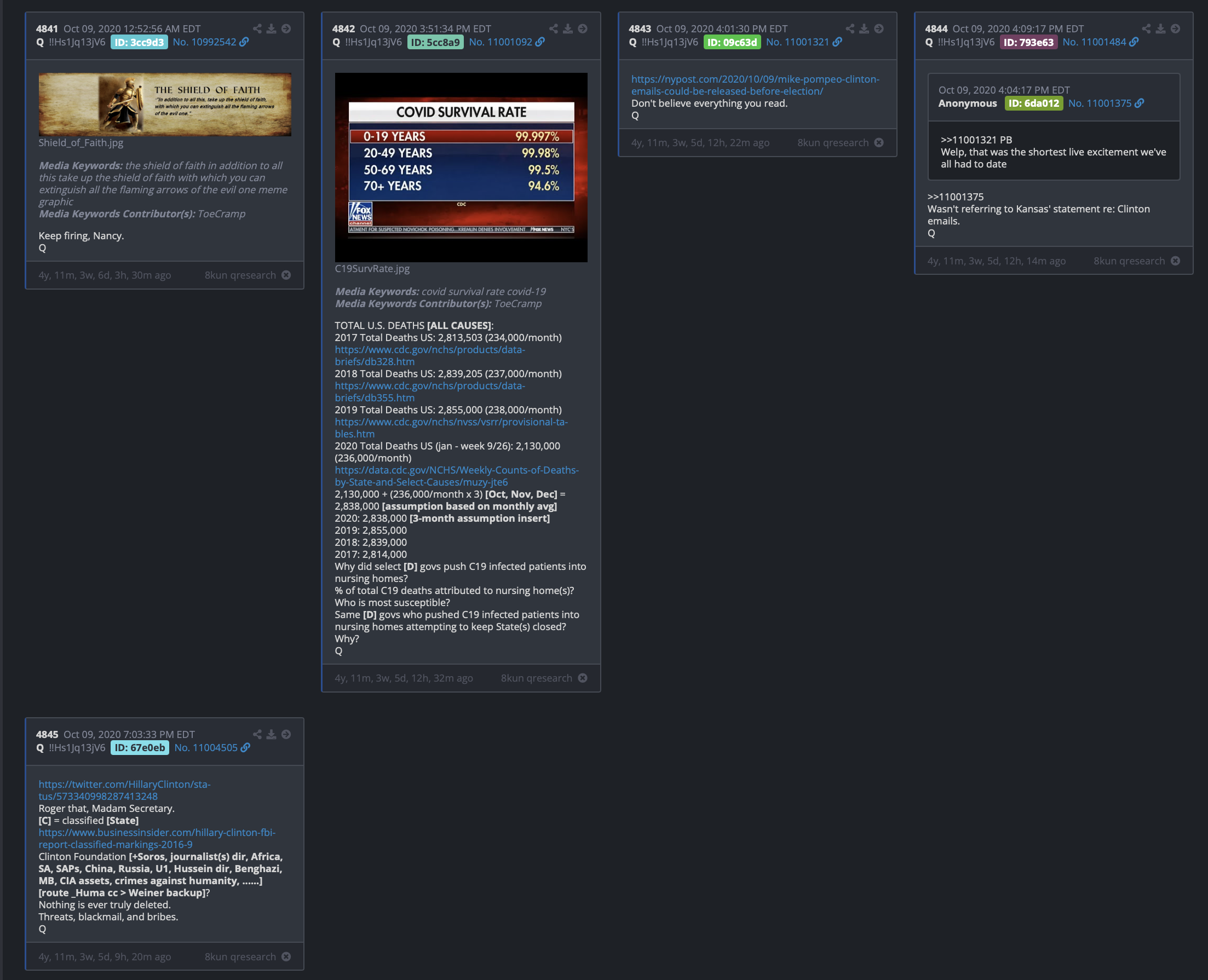This screenshot has width=1208, height=980.
Task: Click circle-x icon in post 4841 footer
Action: pyautogui.click(x=286, y=275)
